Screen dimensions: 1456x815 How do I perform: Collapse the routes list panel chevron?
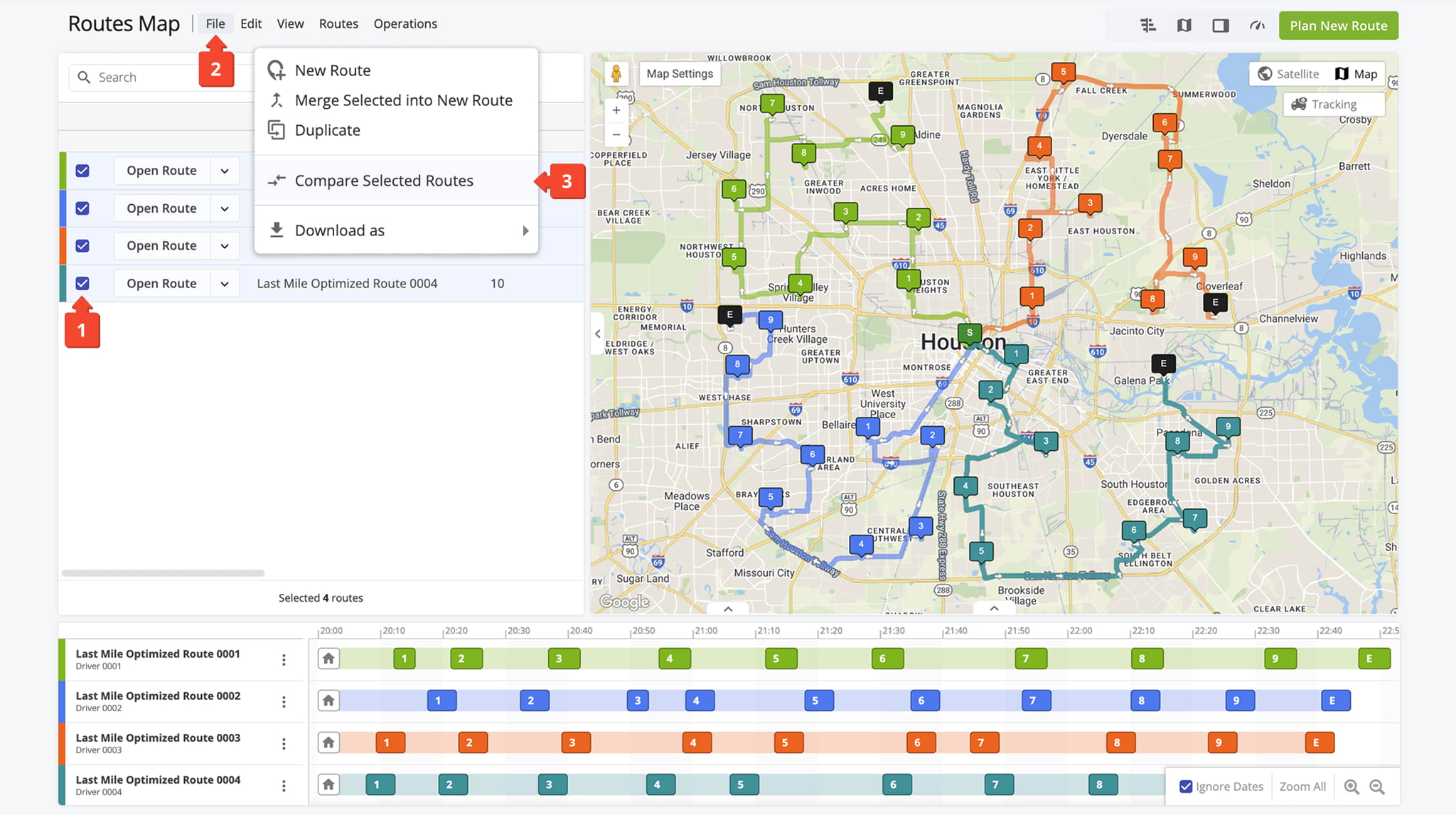(598, 334)
